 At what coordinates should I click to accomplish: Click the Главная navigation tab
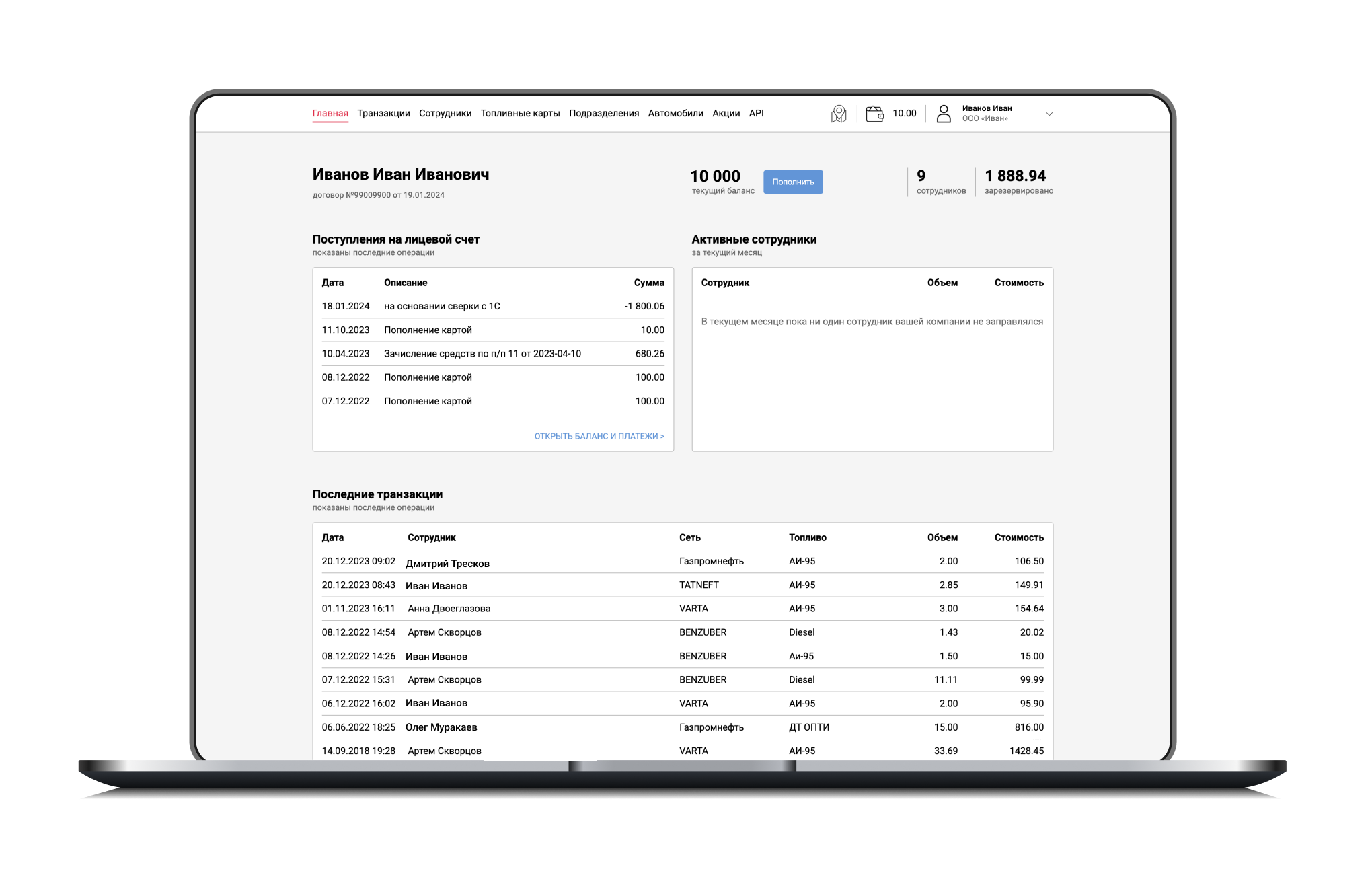[x=330, y=114]
